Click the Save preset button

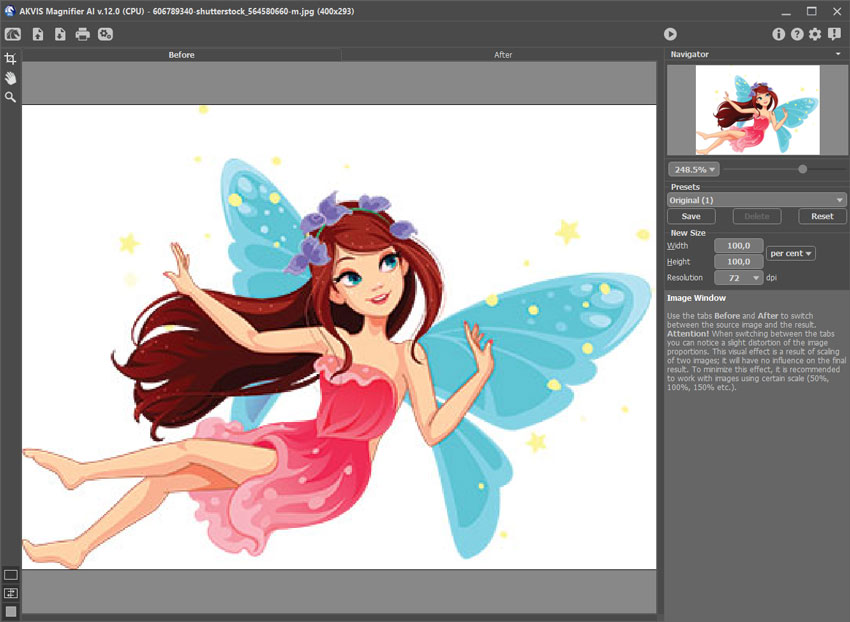(x=691, y=216)
